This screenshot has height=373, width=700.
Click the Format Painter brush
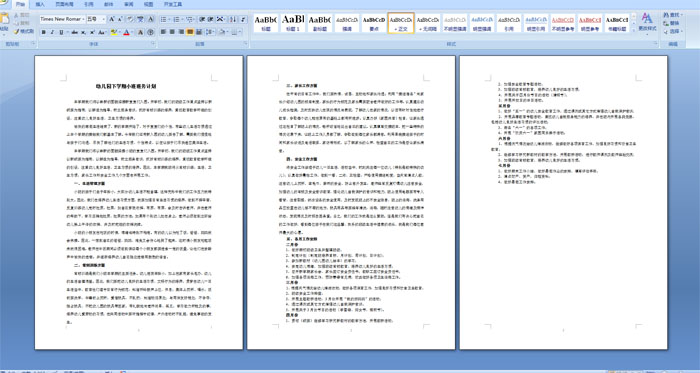[x=23, y=31]
